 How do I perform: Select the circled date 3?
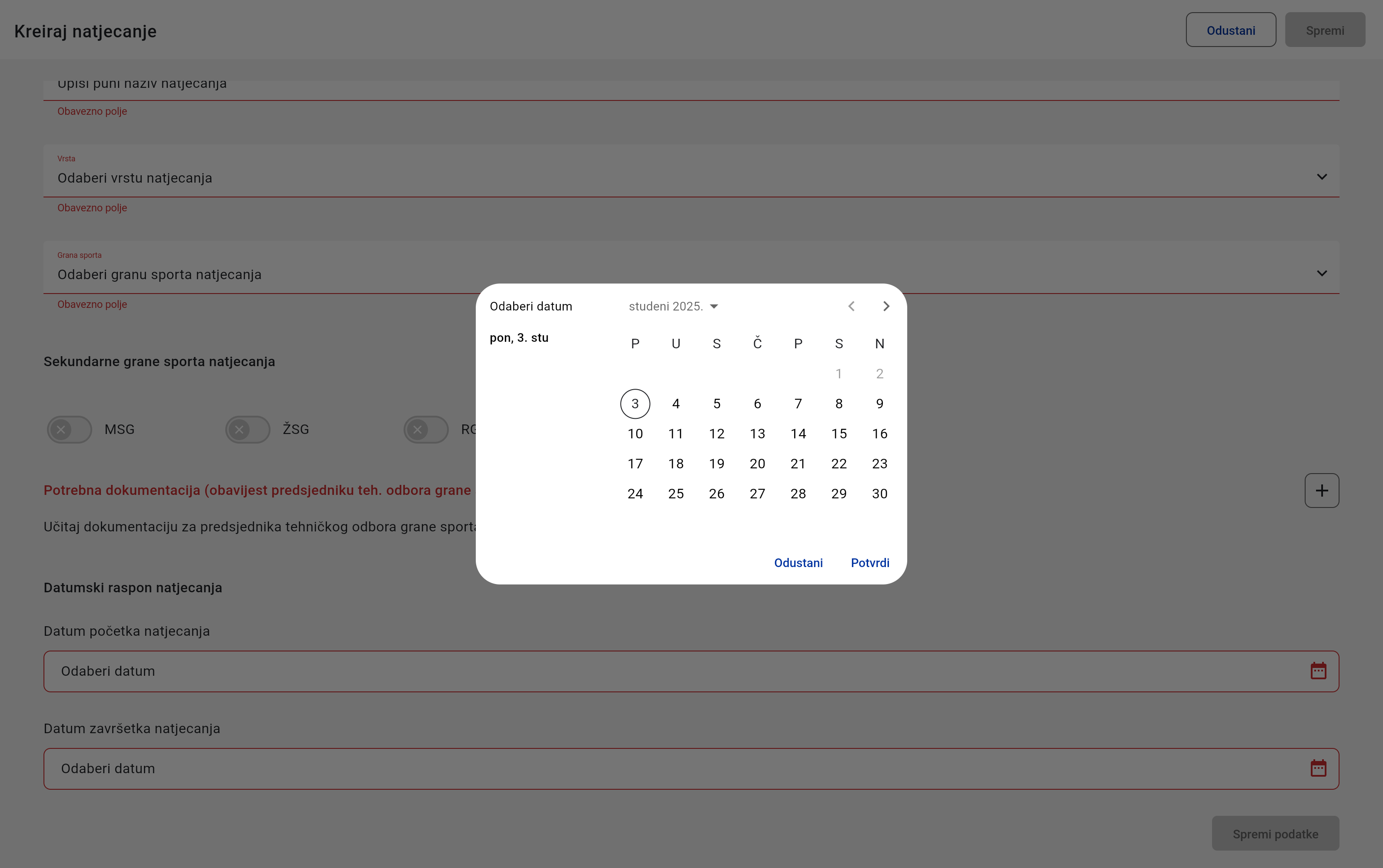point(635,404)
